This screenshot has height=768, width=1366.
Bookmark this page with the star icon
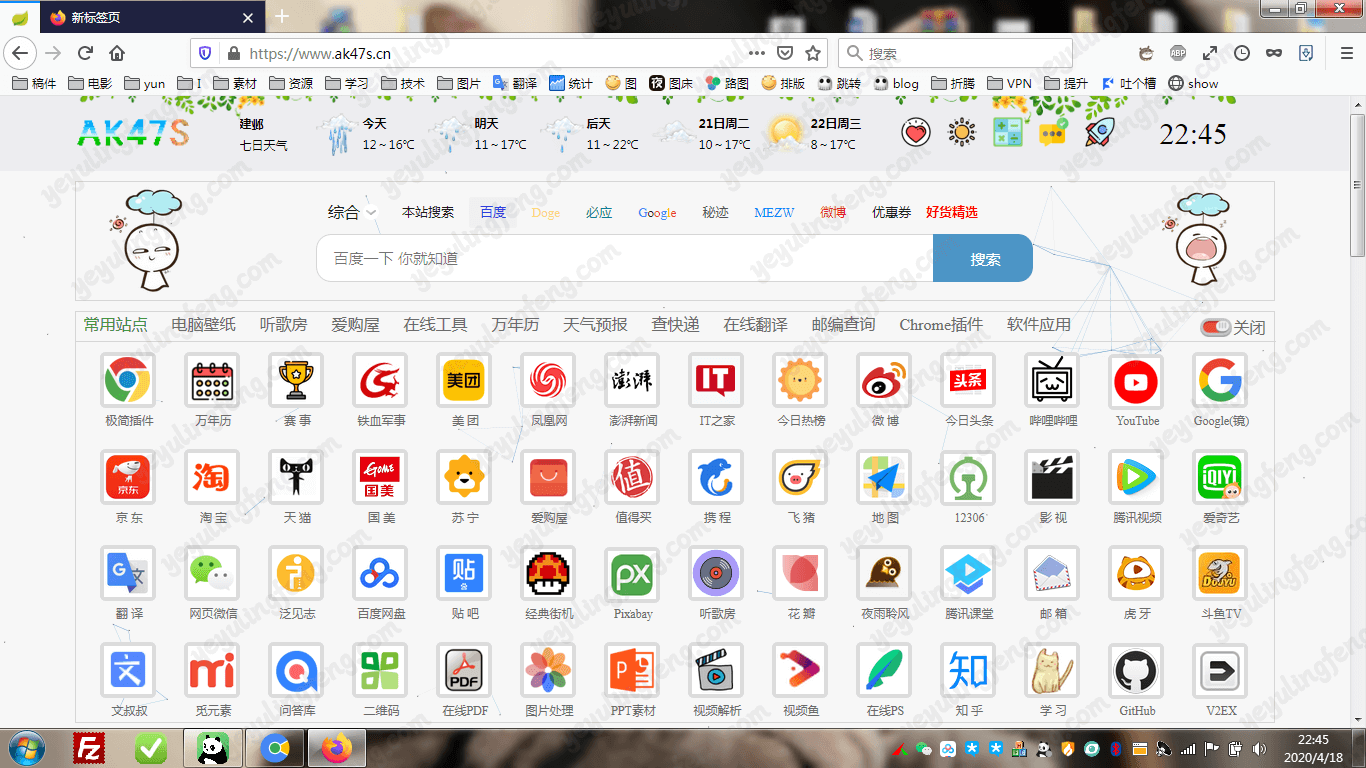click(x=813, y=53)
